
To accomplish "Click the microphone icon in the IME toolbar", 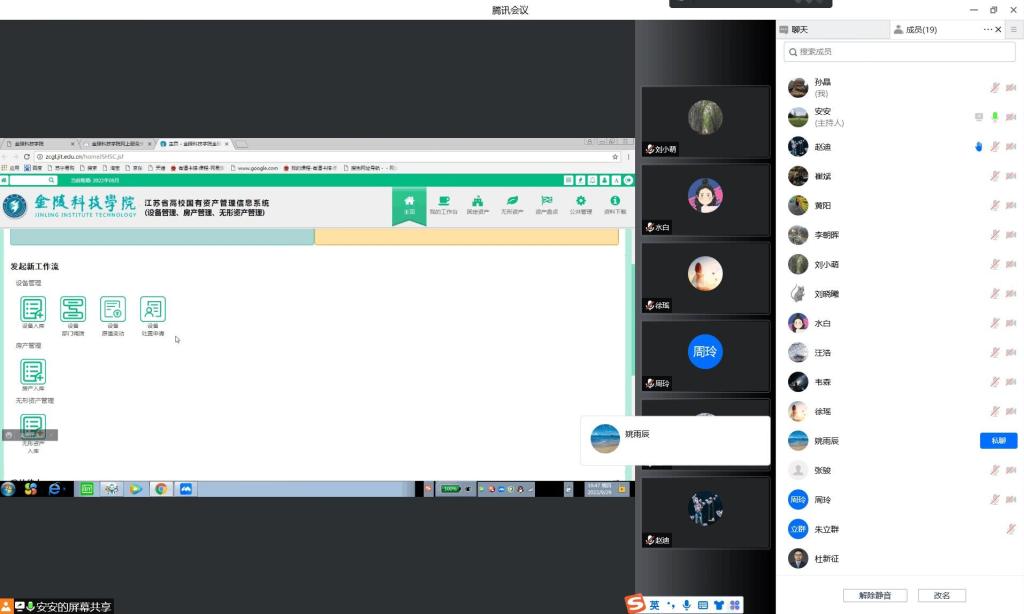I will [687, 605].
